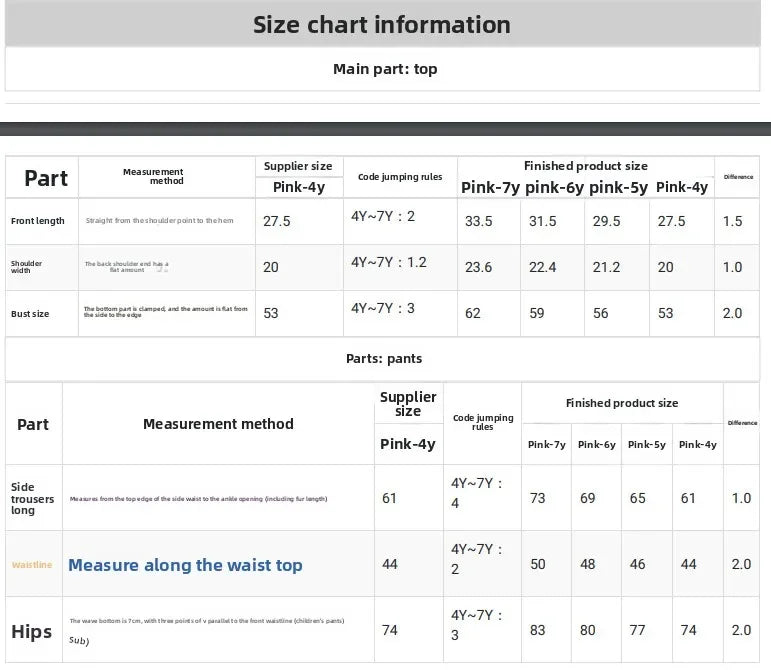Select the 'Supplier size' header in top table
This screenshot has height=670, width=771.
(x=298, y=166)
